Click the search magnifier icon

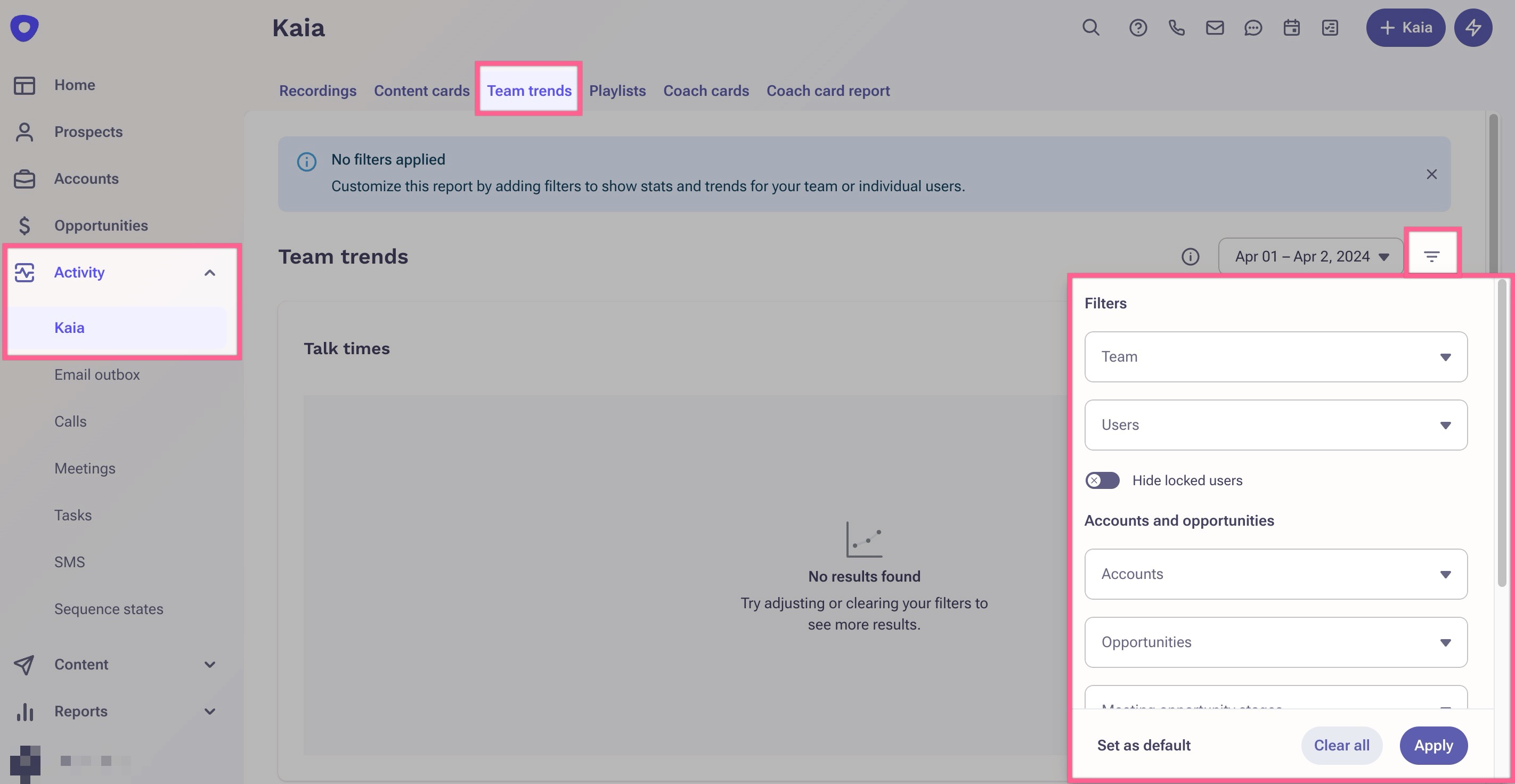[1090, 28]
